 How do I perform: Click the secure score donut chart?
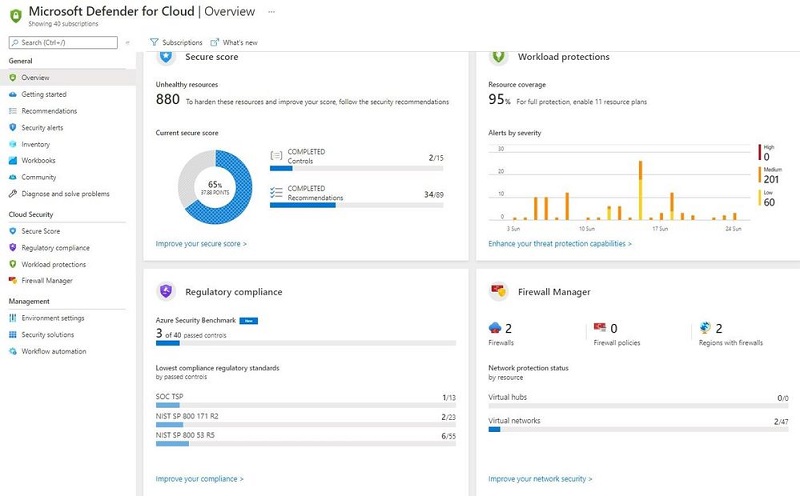[x=215, y=187]
